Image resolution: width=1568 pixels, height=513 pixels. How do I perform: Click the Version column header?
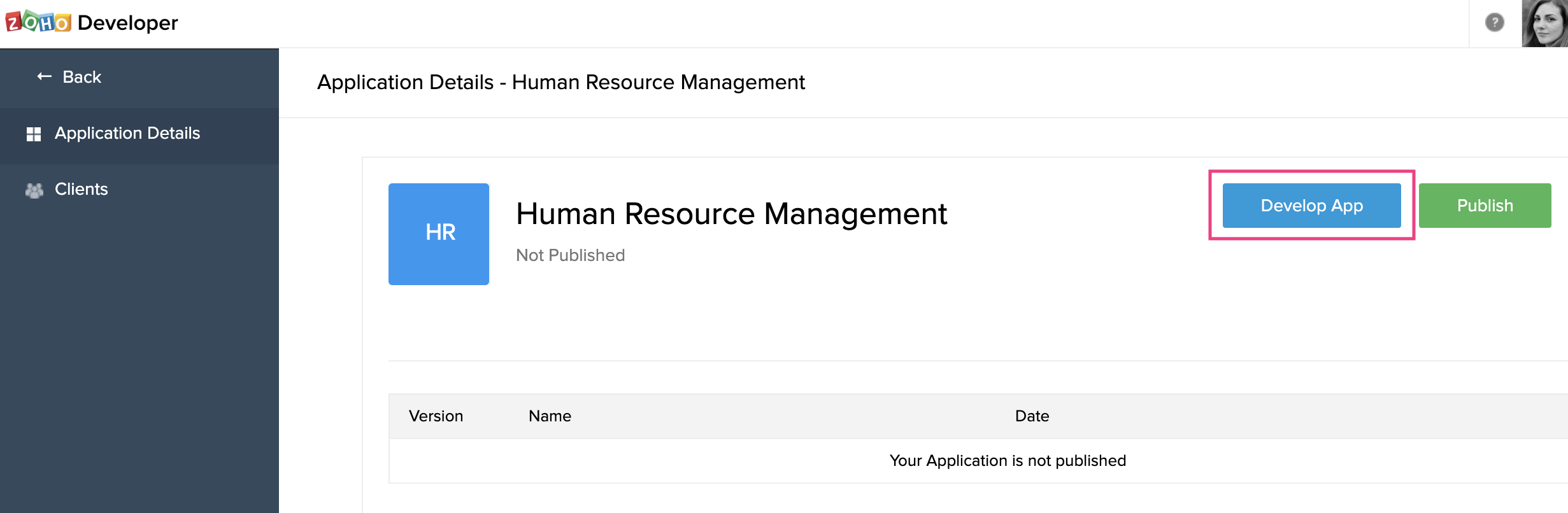click(436, 416)
